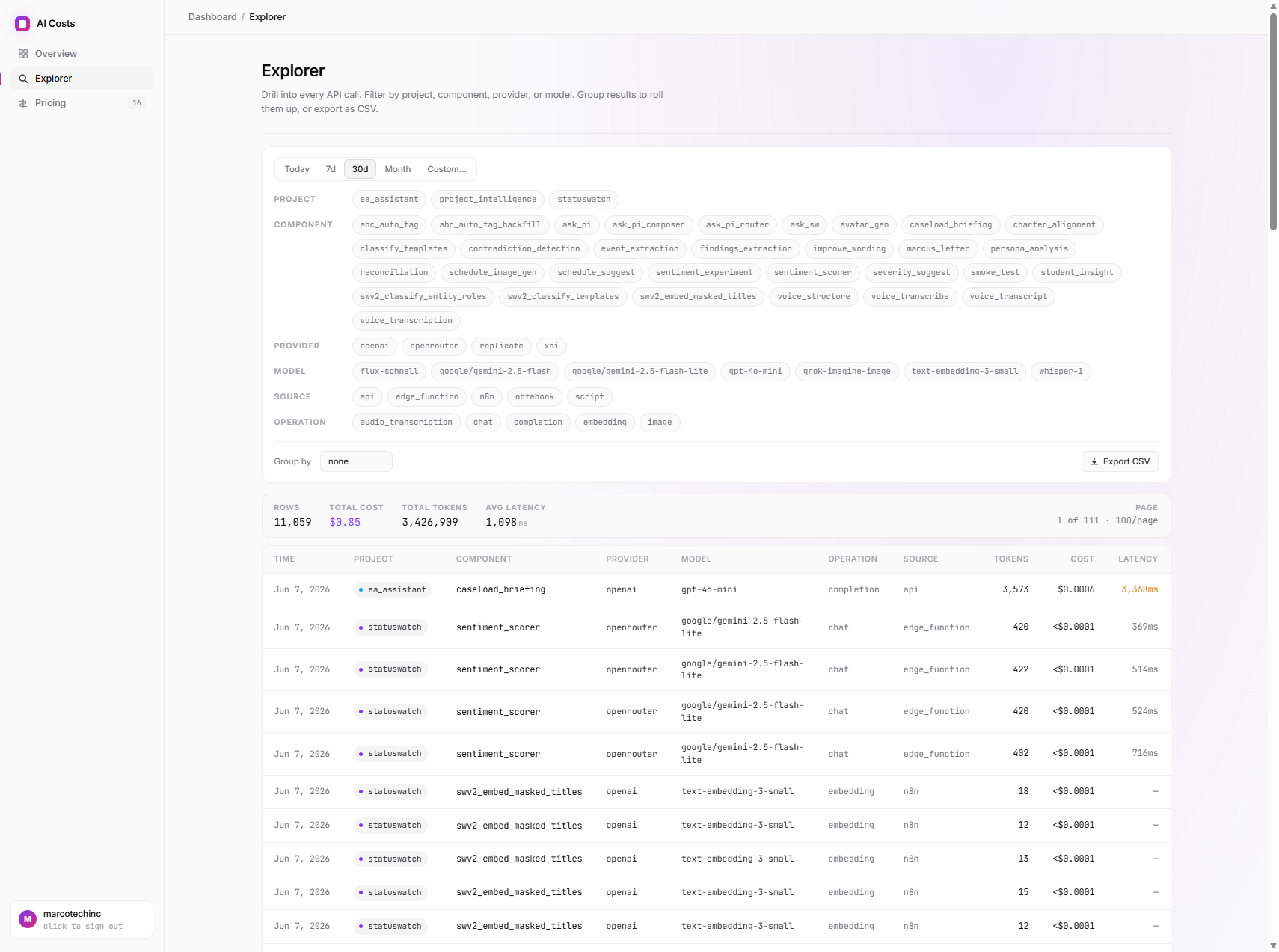Toggle the grok-imagine-image model chip
Image resolution: width=1279 pixels, height=952 pixels.
point(847,372)
